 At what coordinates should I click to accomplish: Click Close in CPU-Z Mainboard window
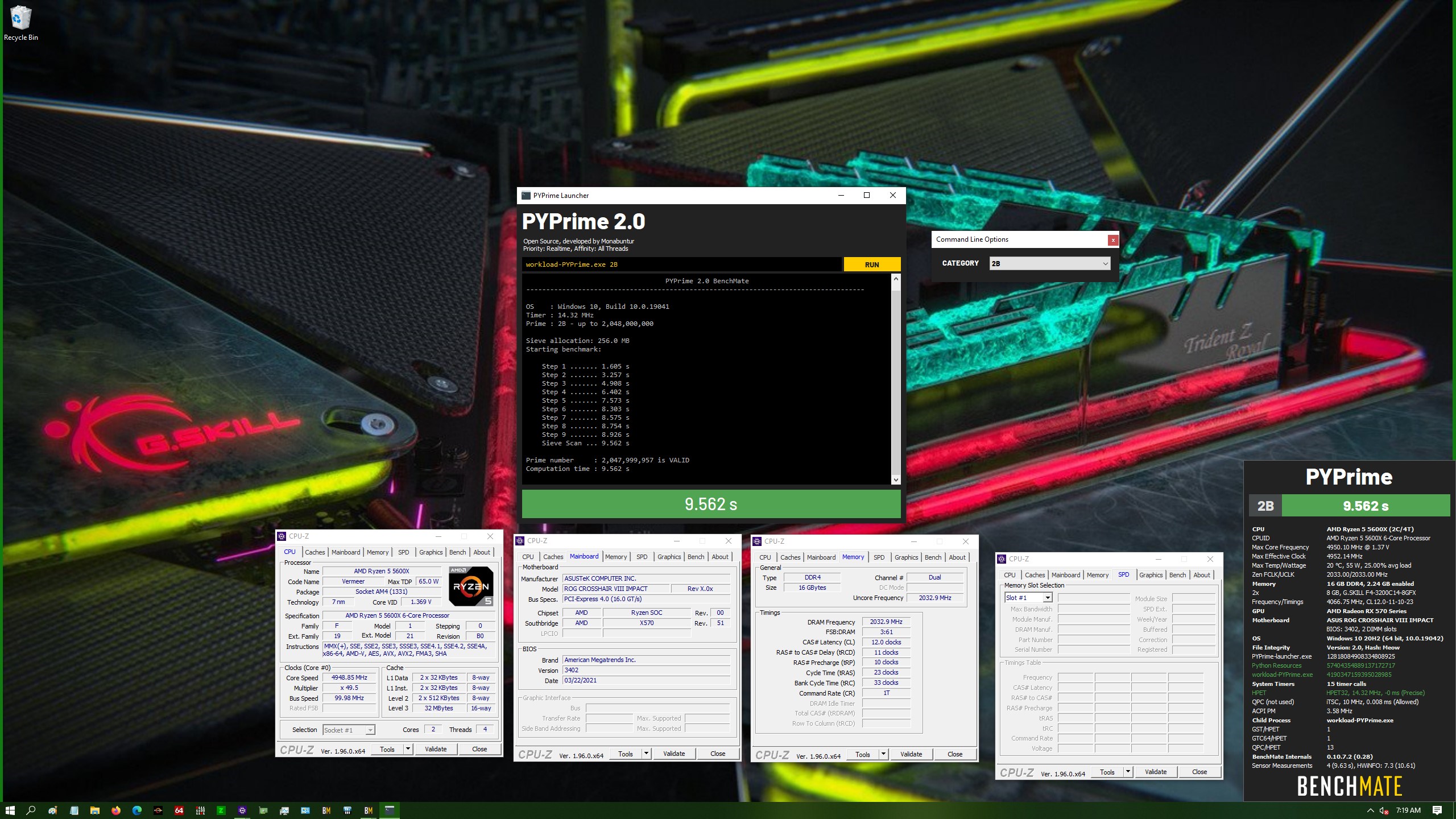[718, 754]
